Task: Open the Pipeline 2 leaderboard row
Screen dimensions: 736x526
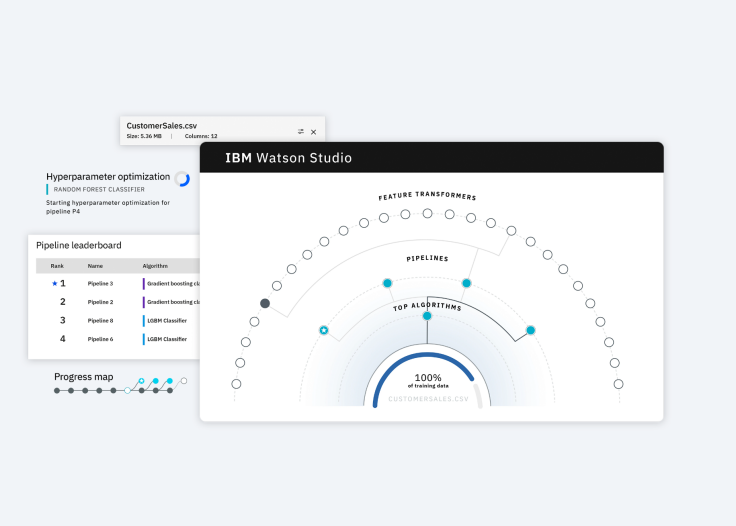Action: pyautogui.click(x=118, y=302)
